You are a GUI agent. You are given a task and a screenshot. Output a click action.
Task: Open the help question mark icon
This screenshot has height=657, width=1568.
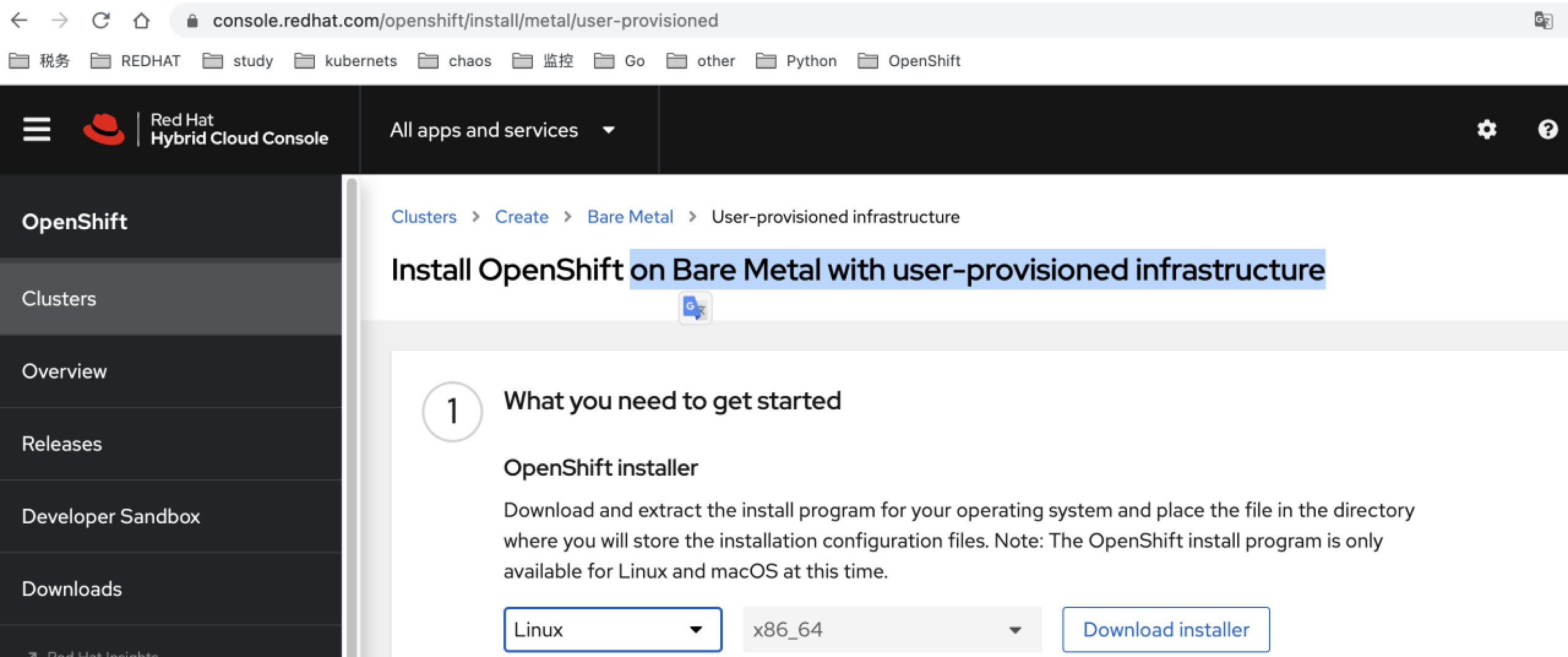coord(1548,129)
